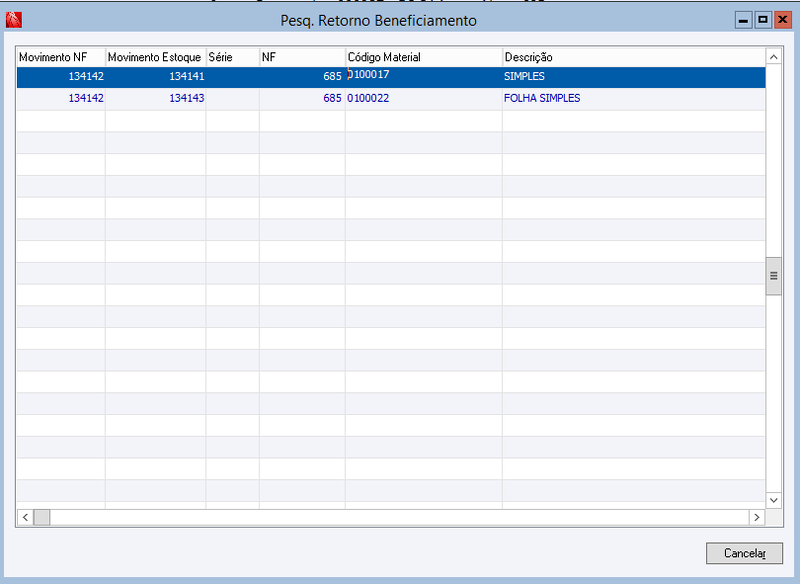Click the Série column header
The image size is (800, 584).
233,57
